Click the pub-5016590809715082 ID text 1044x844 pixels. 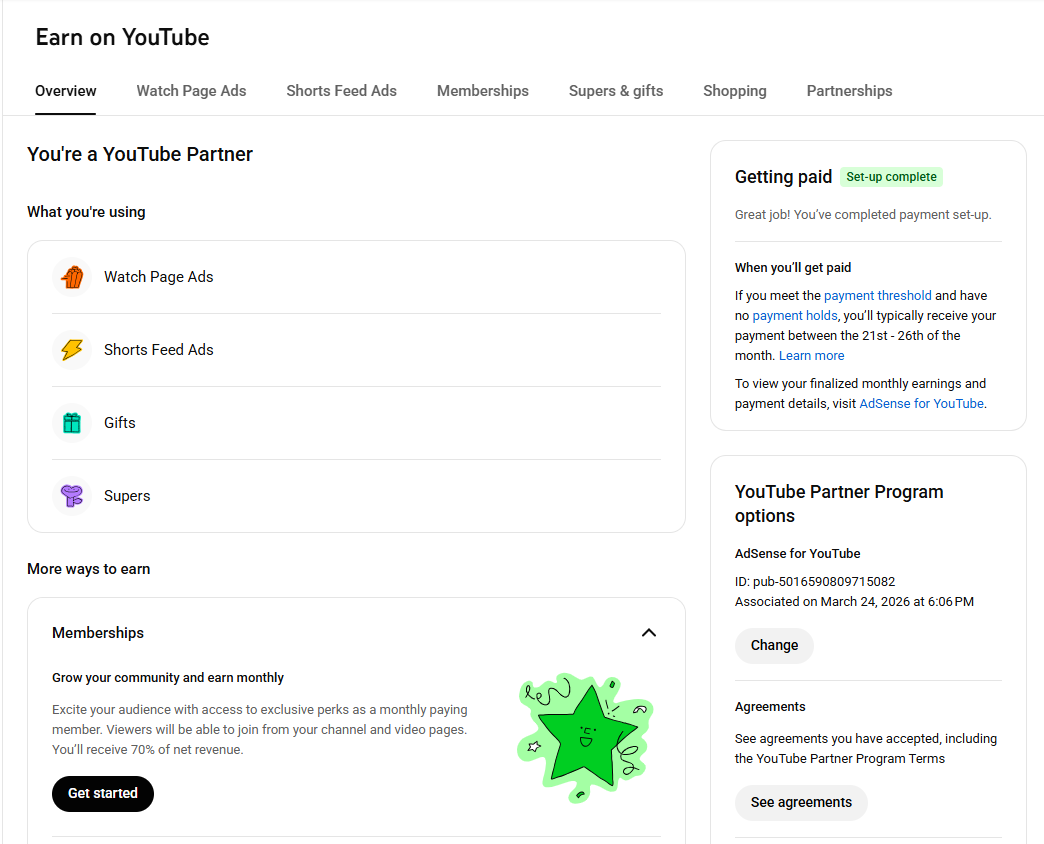point(824,582)
